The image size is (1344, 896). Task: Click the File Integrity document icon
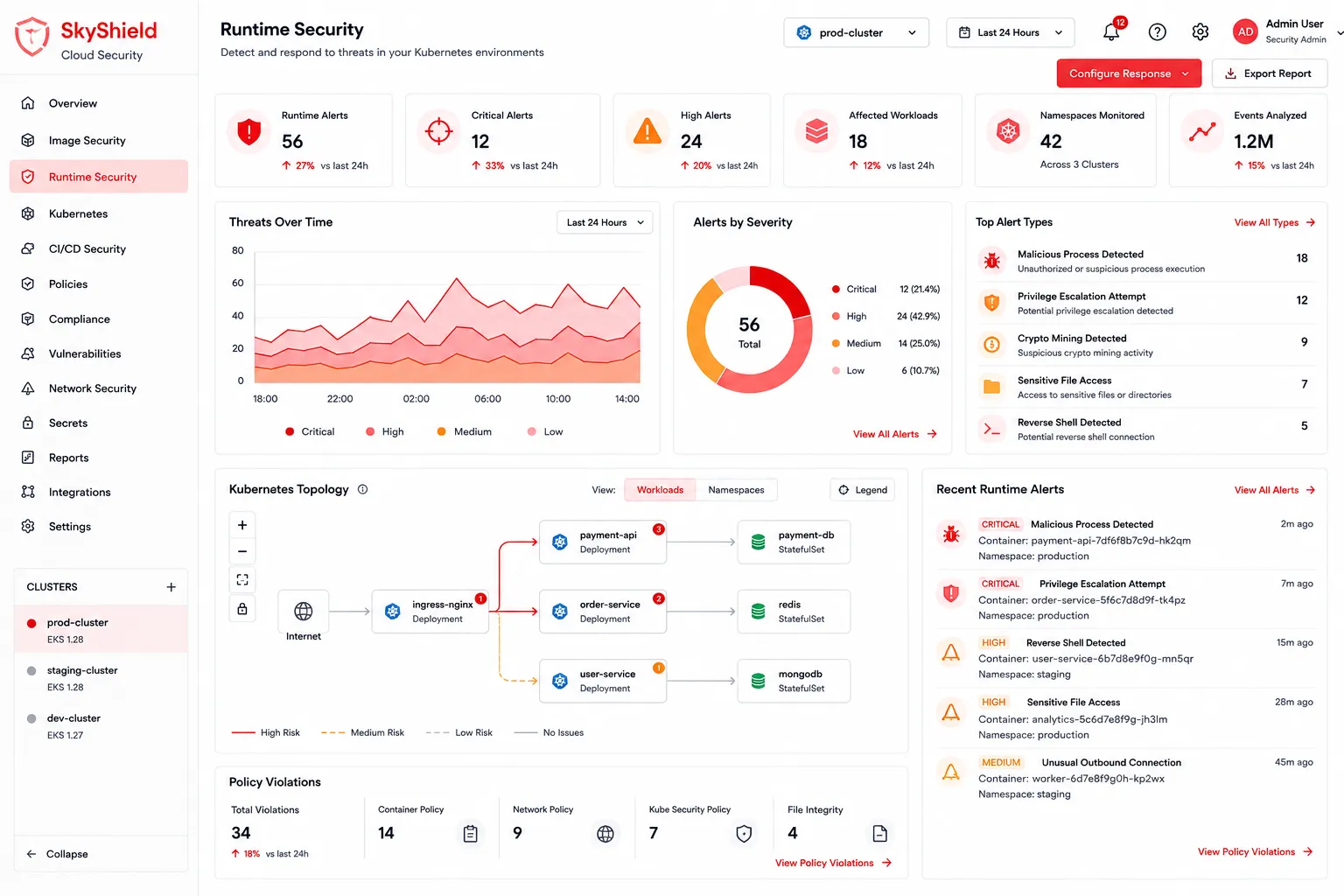880,834
